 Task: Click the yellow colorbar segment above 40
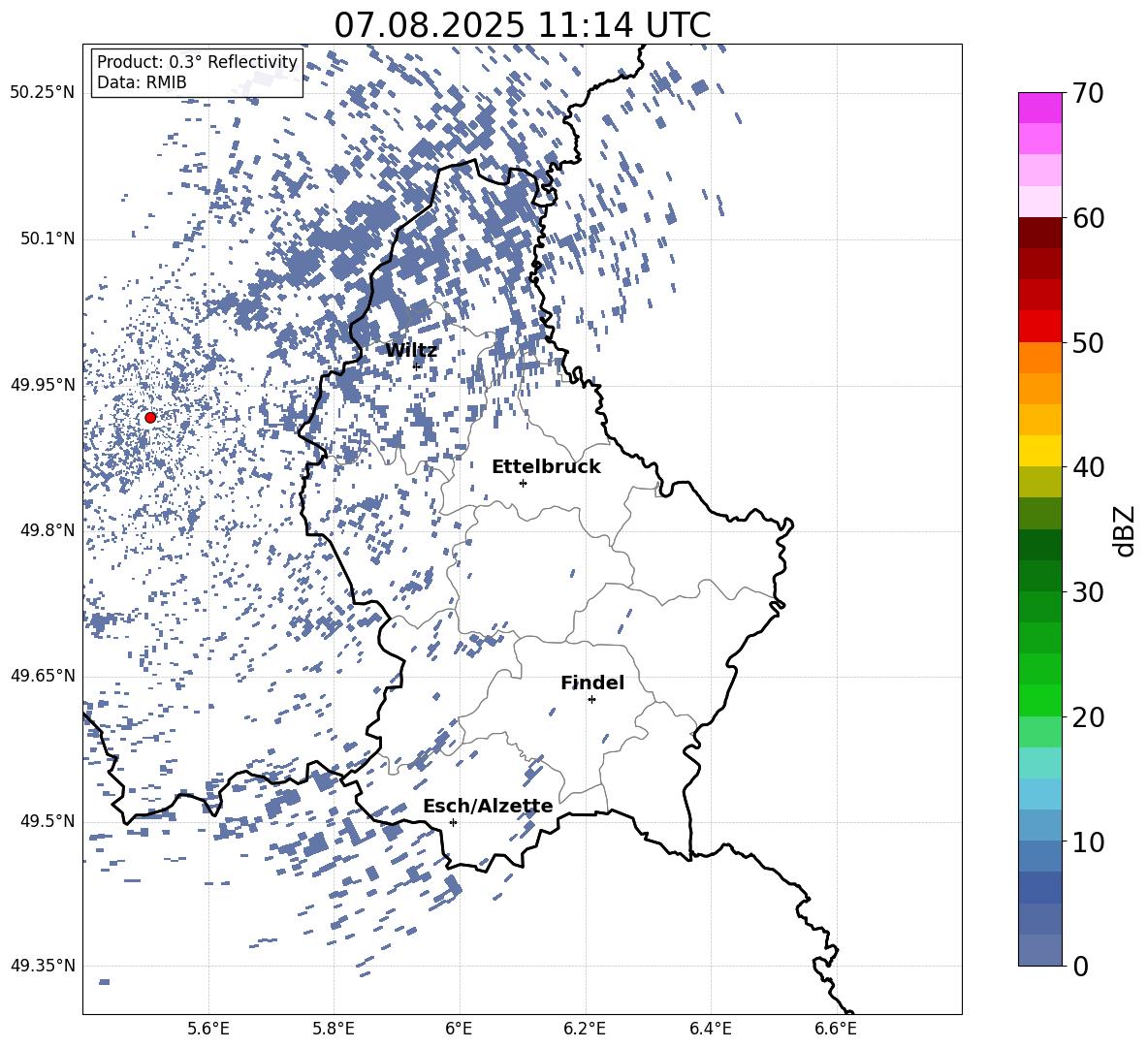1039,451
